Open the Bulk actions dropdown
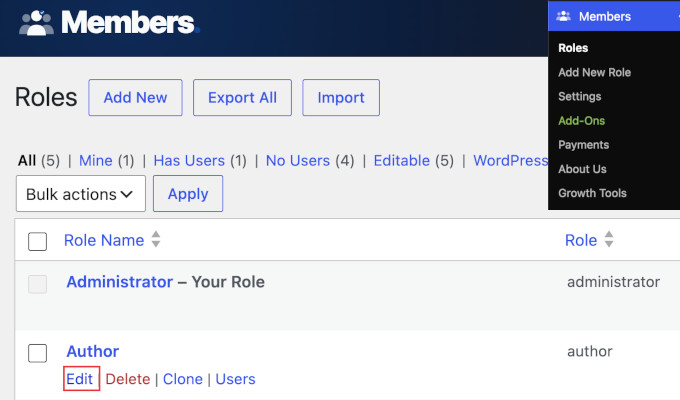The image size is (680, 400). pos(81,193)
